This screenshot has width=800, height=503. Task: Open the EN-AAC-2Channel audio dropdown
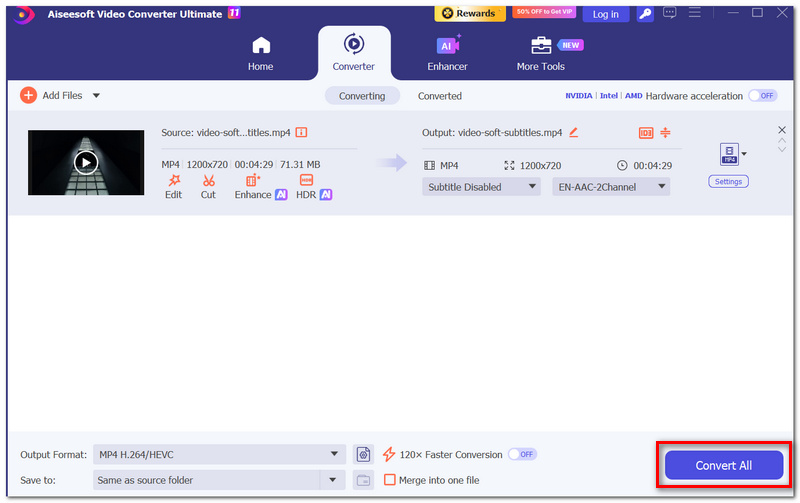click(611, 187)
